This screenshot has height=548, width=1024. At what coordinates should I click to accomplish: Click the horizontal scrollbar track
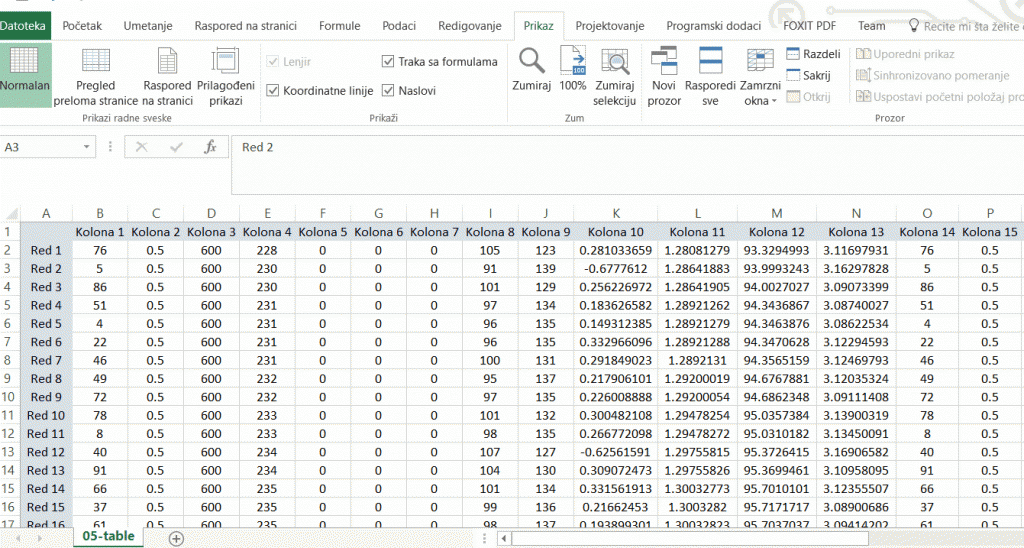pos(692,538)
